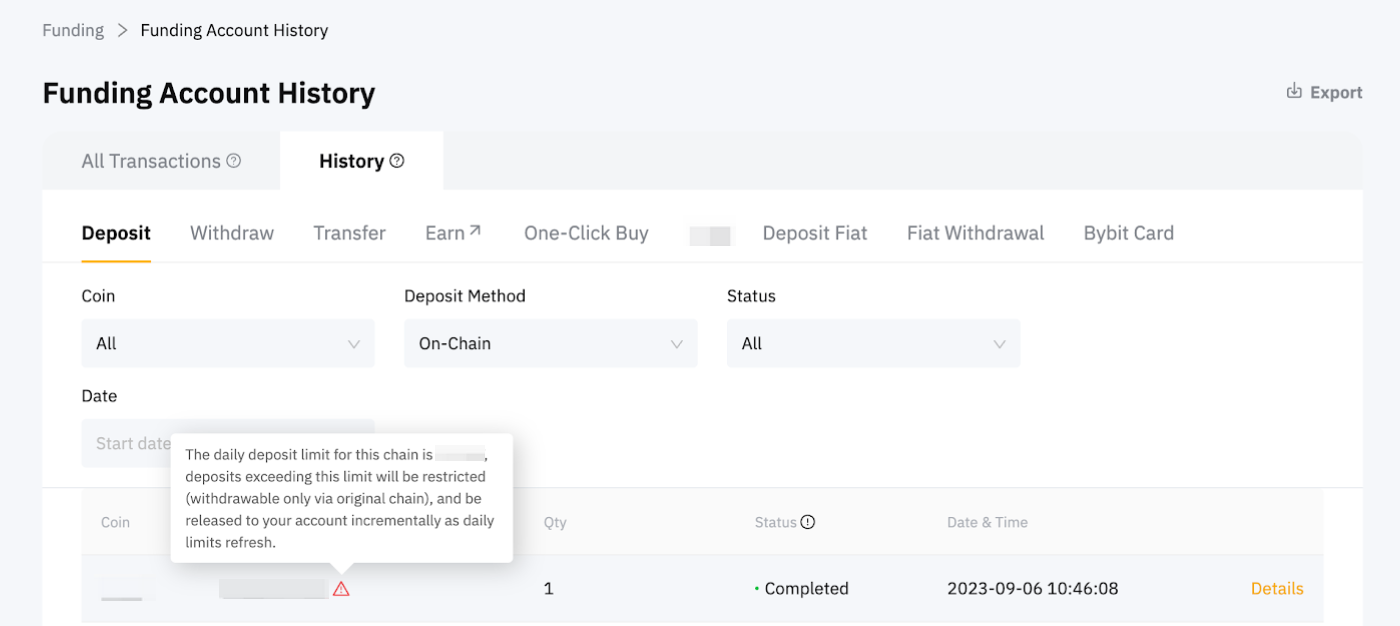This screenshot has height=626, width=1400.
Task: Open the Coin dropdown
Action: tap(228, 343)
